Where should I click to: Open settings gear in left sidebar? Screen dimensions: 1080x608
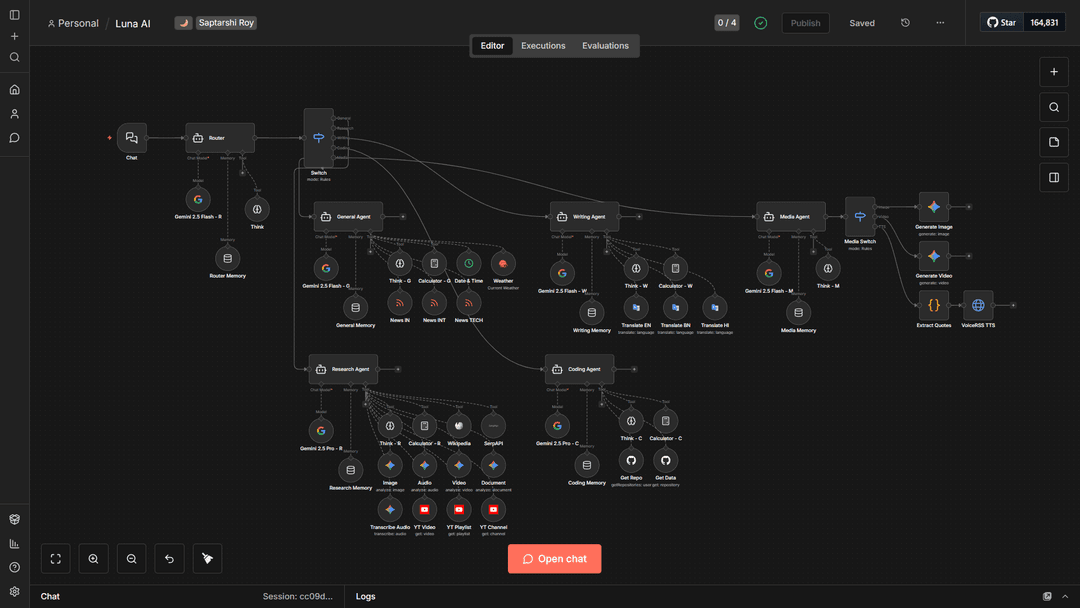14,592
